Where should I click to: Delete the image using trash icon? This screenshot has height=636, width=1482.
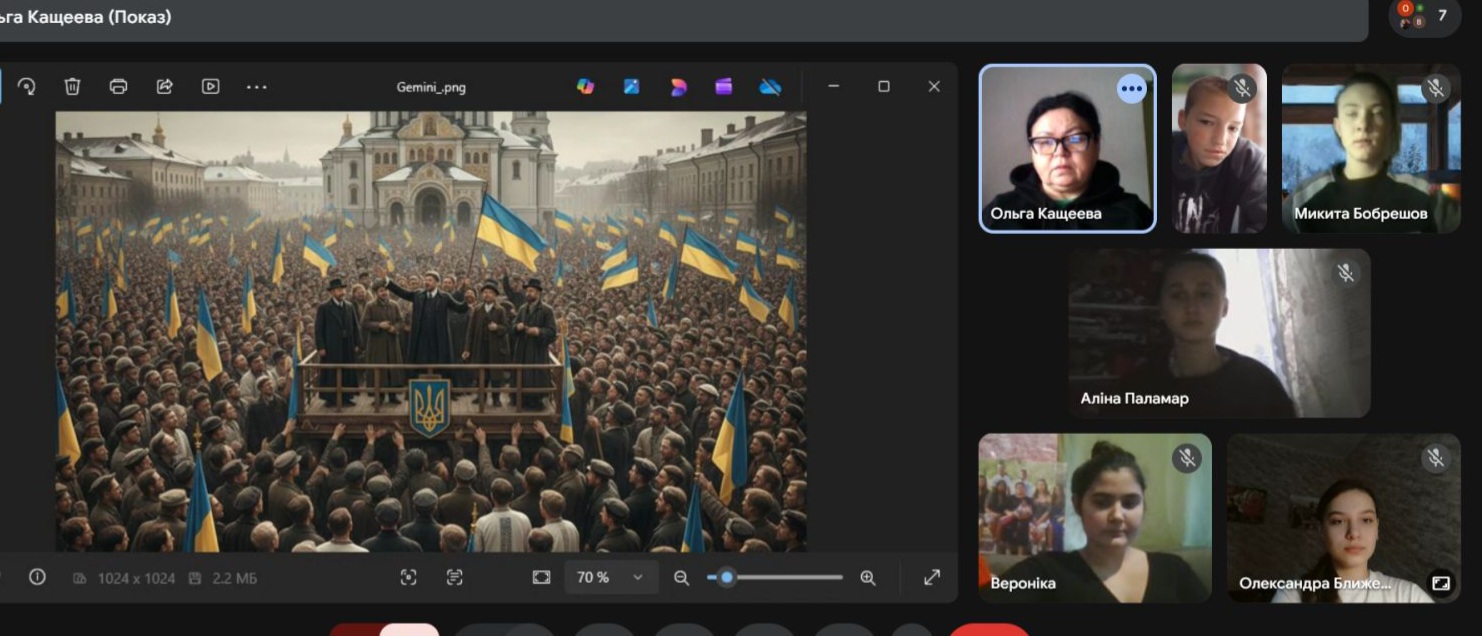pyautogui.click(x=73, y=87)
